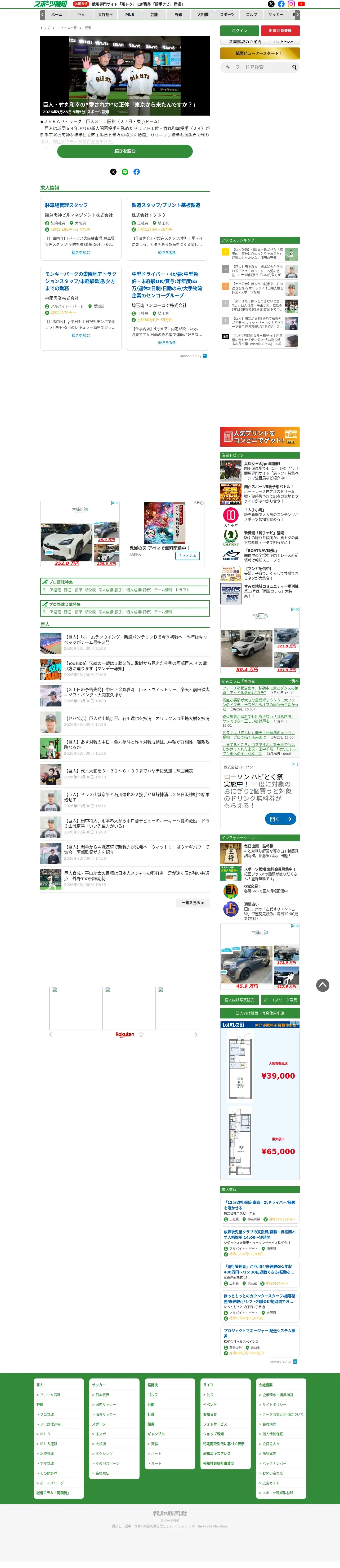Click the 紙面ビューアースタート button
This screenshot has height=1568, width=340.
pyautogui.click(x=260, y=54)
